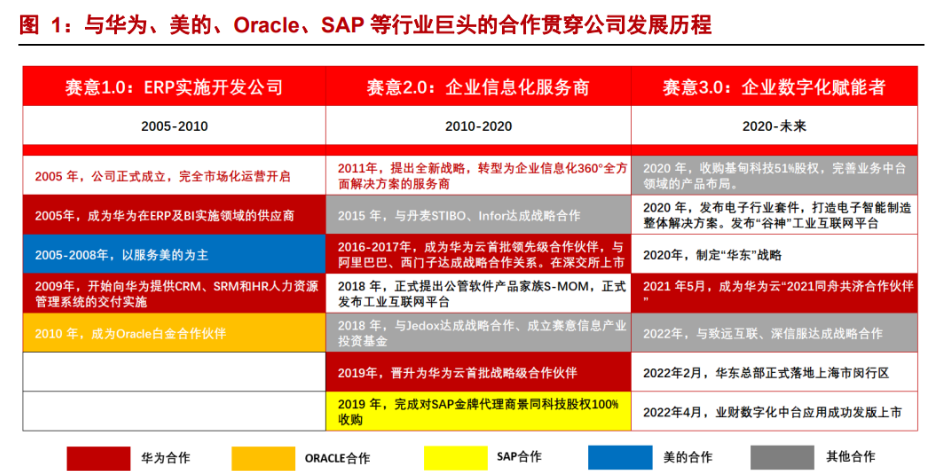Select the header '赛意2.0：企业信息化服务商'
The image size is (928, 471).
(478, 87)
